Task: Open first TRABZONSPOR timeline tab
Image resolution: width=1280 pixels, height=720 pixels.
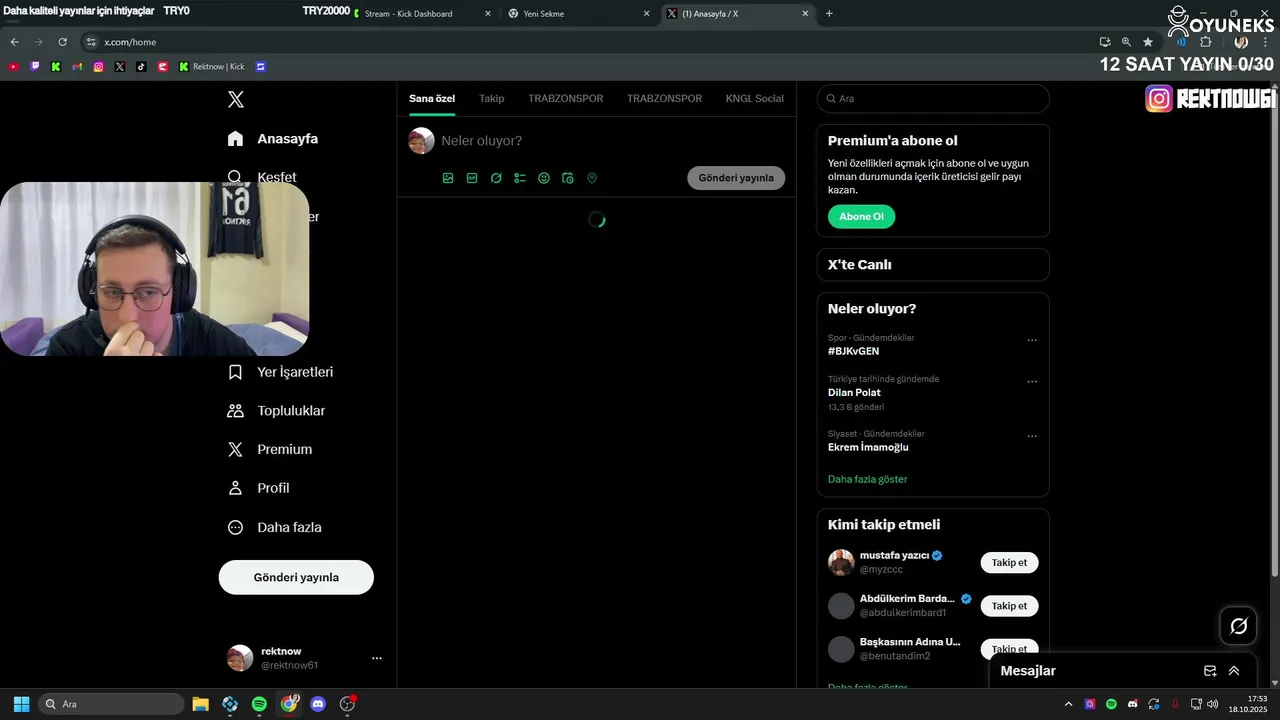Action: pyautogui.click(x=566, y=99)
